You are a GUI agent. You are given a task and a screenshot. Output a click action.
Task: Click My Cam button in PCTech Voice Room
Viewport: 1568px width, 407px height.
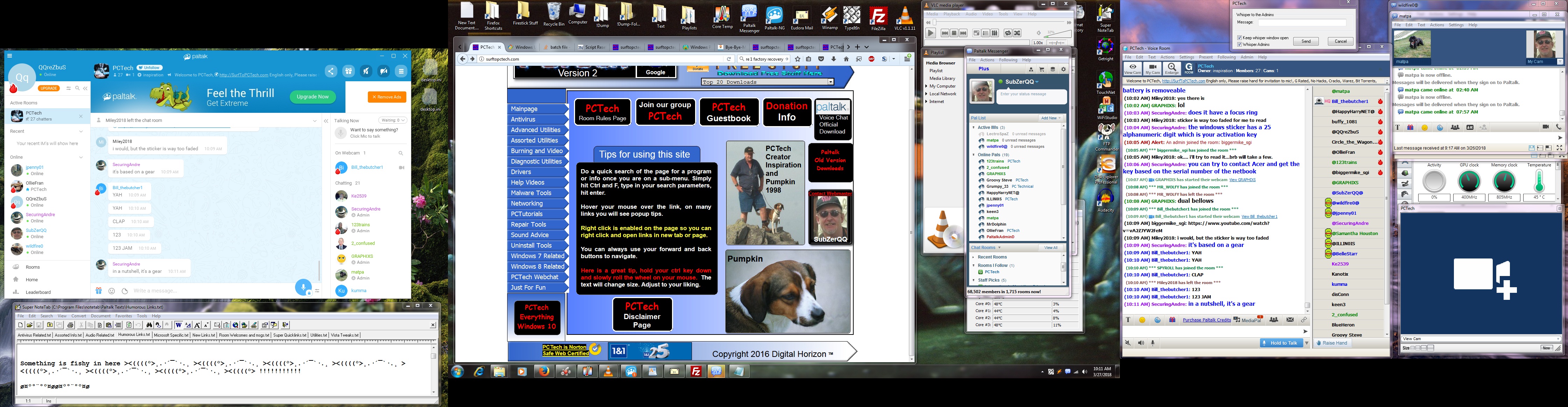click(x=1152, y=68)
